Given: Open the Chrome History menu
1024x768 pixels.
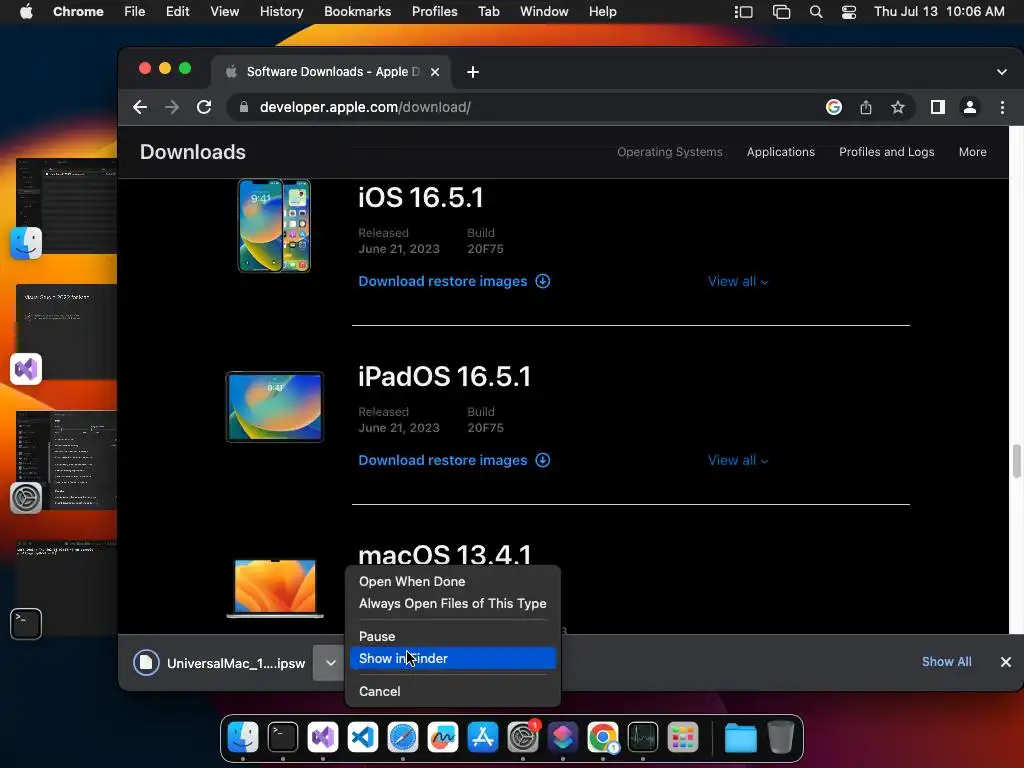Looking at the screenshot, I should 281,12.
